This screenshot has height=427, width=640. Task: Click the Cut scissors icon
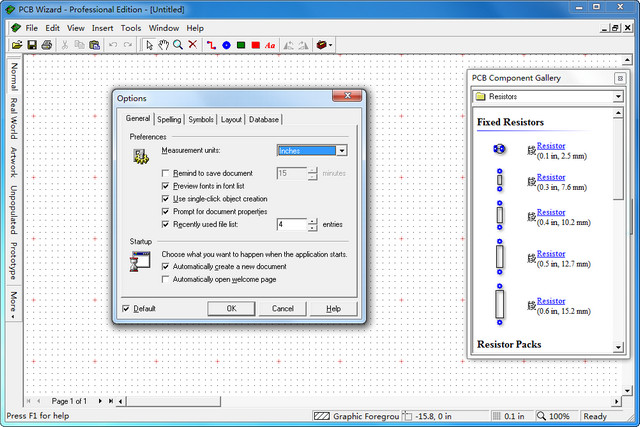(x=64, y=45)
